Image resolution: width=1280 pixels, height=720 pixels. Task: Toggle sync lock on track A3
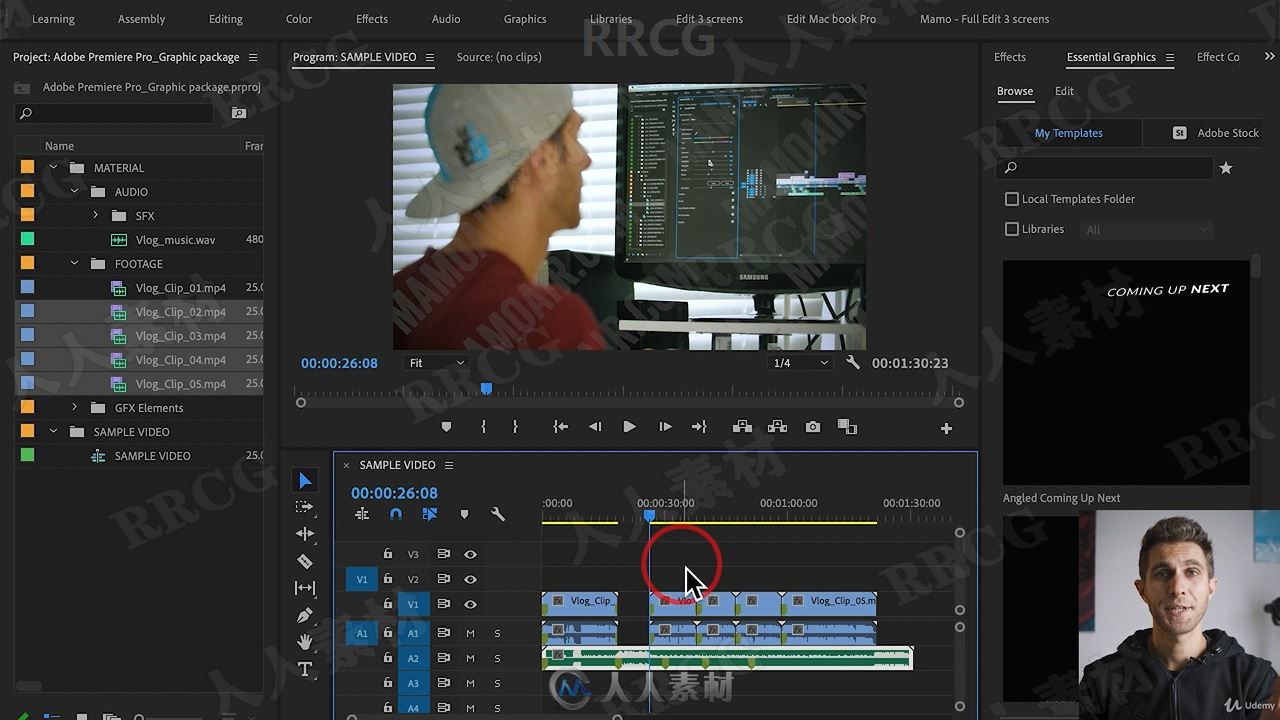pos(443,683)
